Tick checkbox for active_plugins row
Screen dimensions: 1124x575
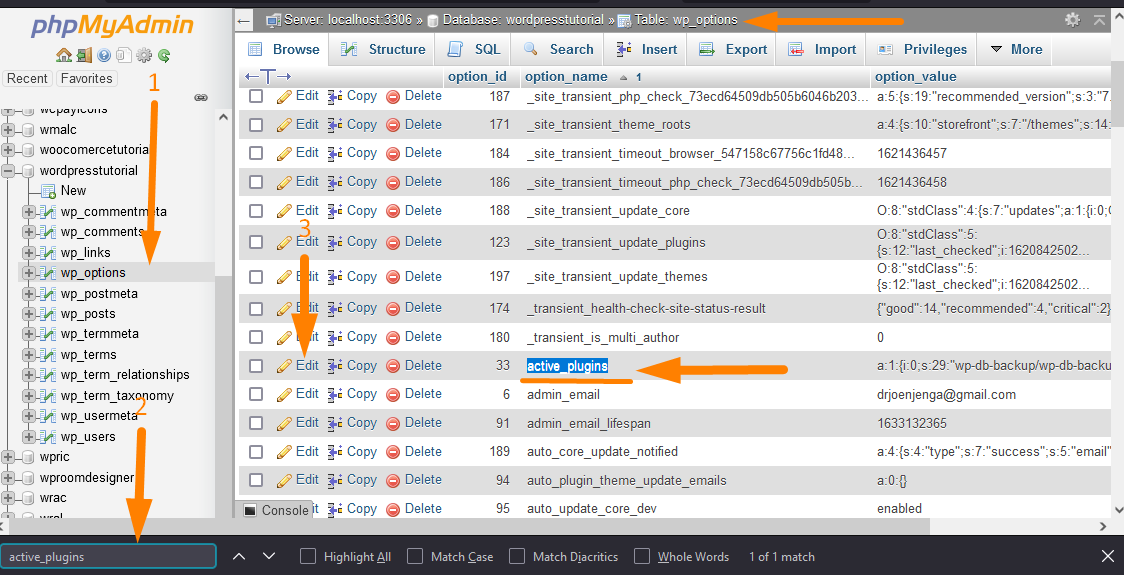coord(256,366)
